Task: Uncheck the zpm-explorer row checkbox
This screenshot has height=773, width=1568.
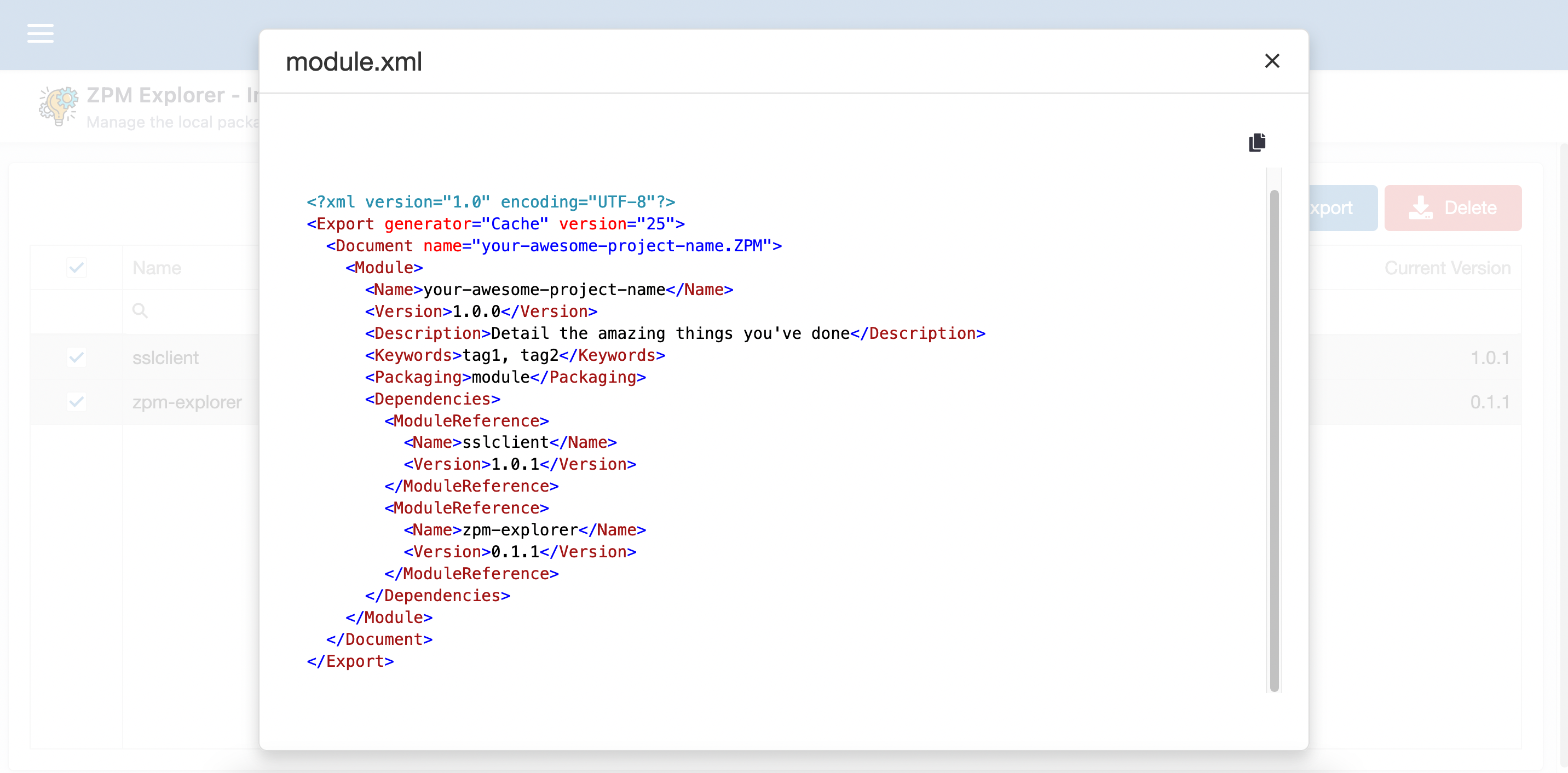Action: [77, 402]
